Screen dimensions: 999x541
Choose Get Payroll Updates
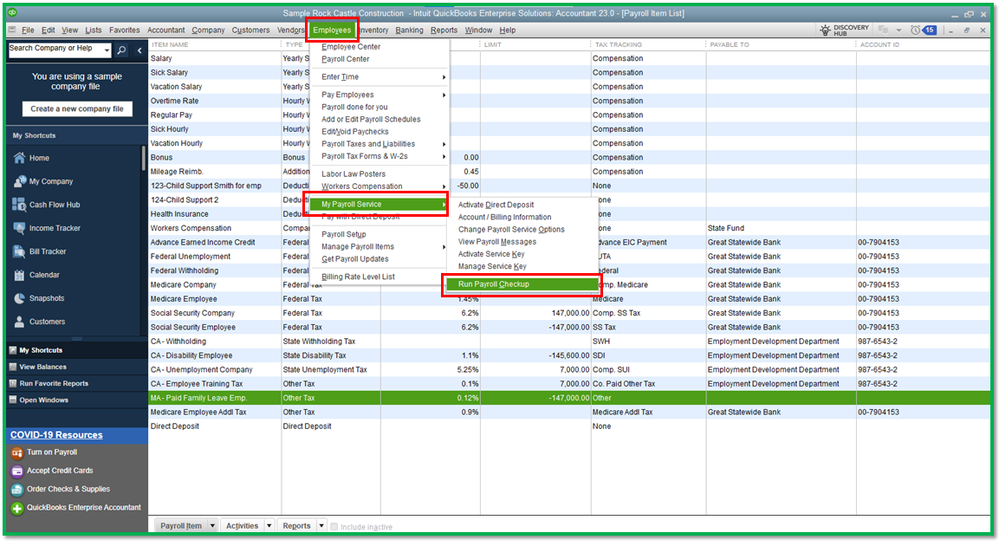355,259
